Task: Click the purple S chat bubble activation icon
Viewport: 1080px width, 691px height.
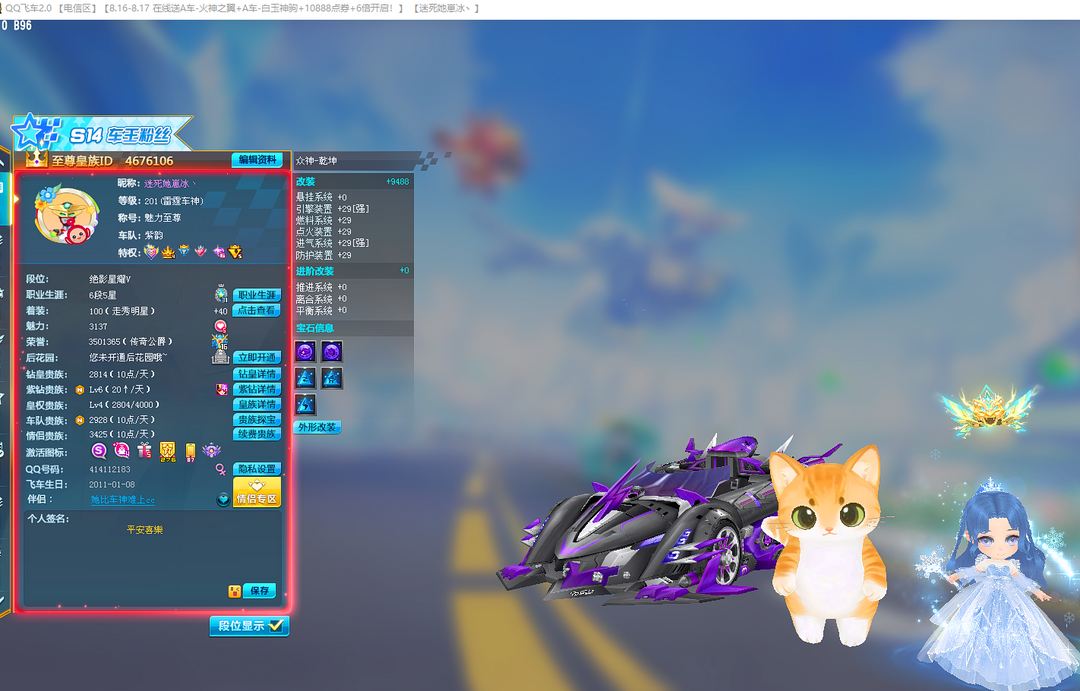Action: pyautogui.click(x=99, y=451)
